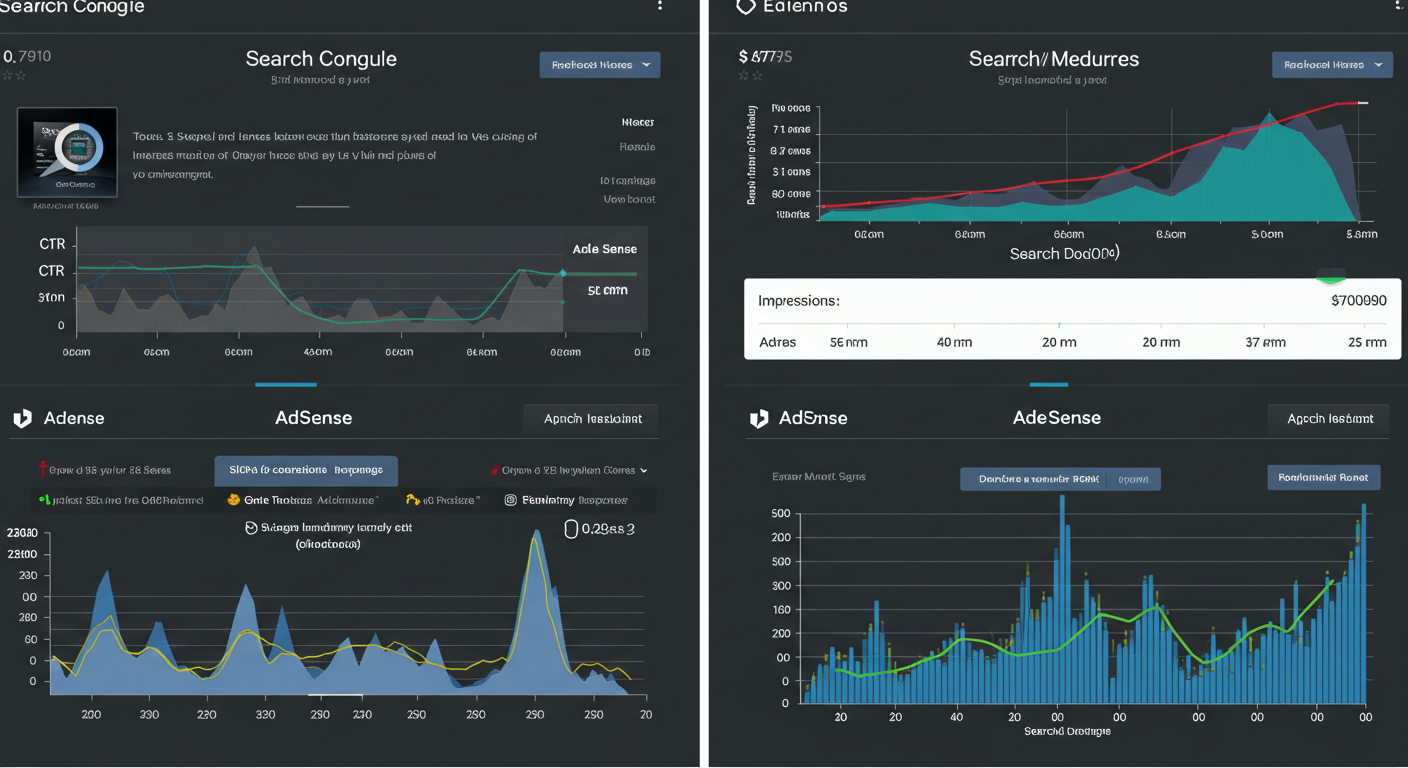Click the 'Adres' row label in Impressions card
Viewport: 1408px width, 768px height.
pos(778,342)
